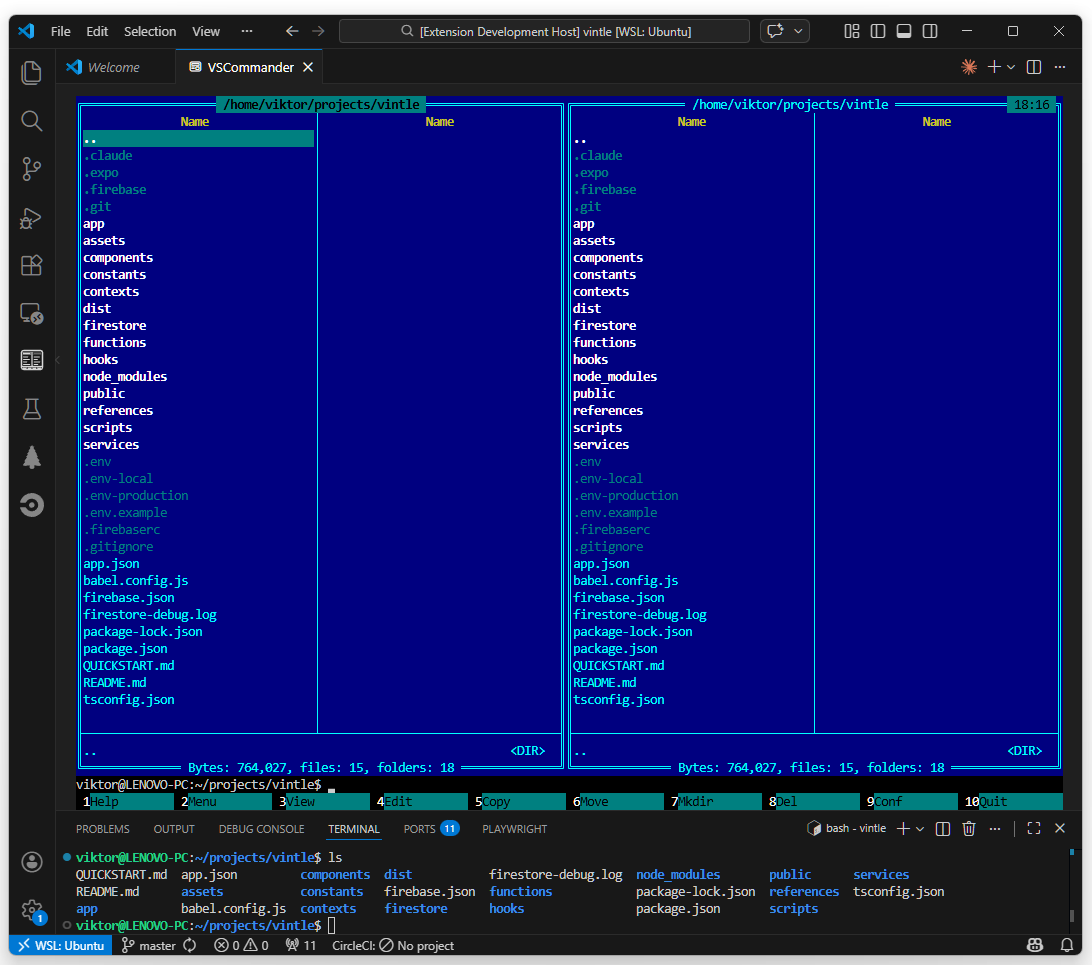Open the Remote Explorer icon
Image resolution: width=1092 pixels, height=965 pixels.
31,314
